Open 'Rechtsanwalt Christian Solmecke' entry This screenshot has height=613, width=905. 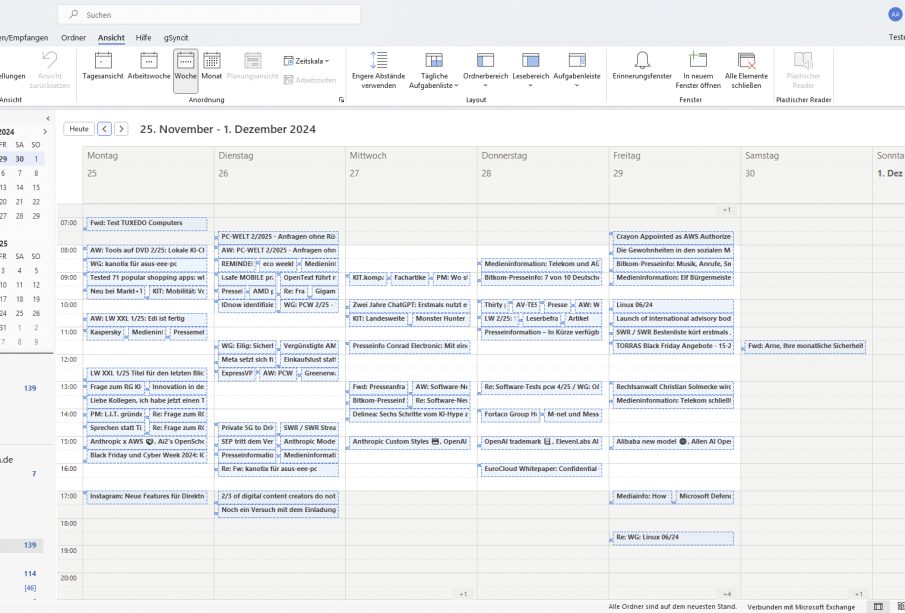[x=673, y=387]
